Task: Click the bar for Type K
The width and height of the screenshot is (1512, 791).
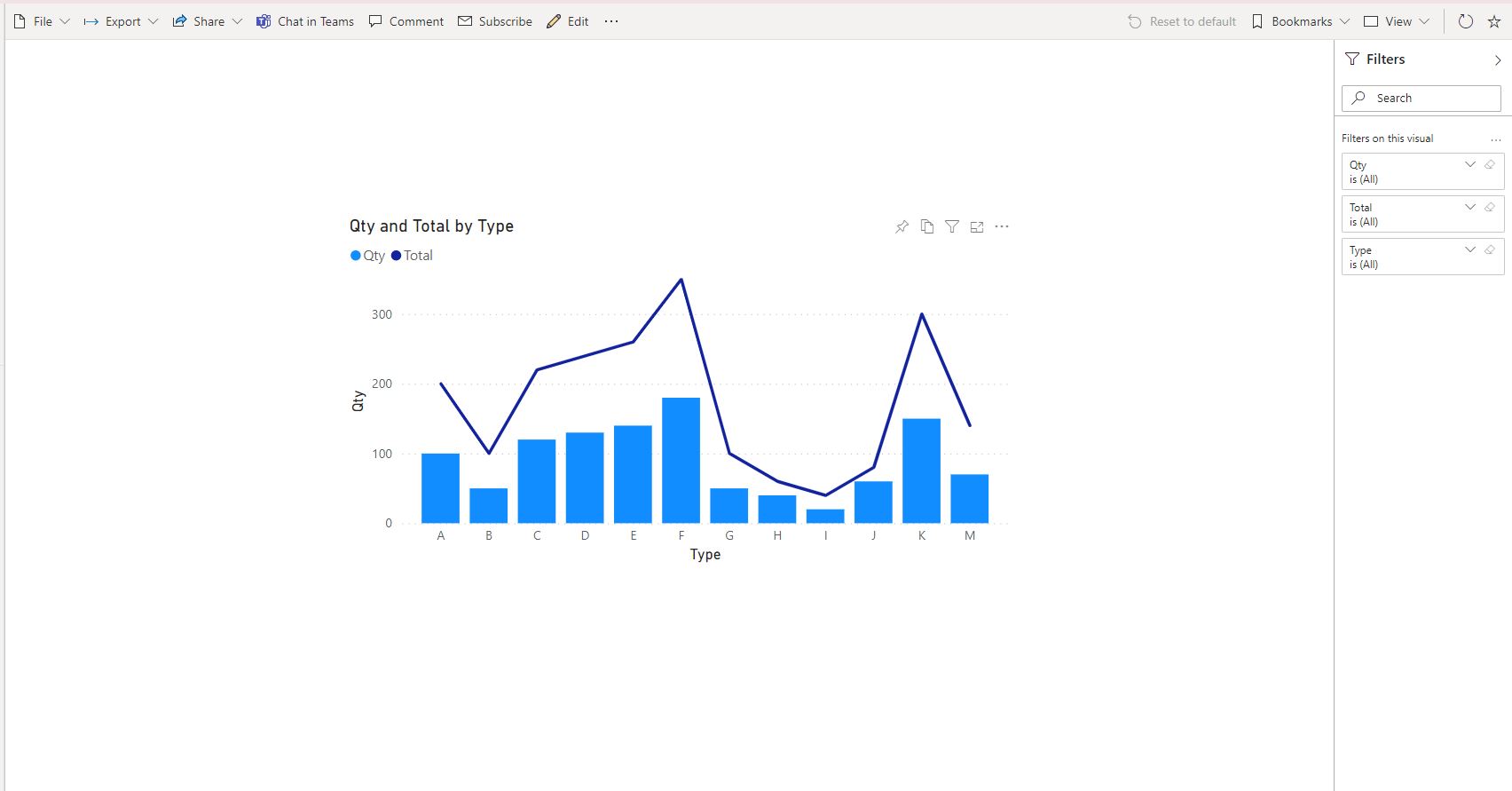Action: (x=921, y=471)
